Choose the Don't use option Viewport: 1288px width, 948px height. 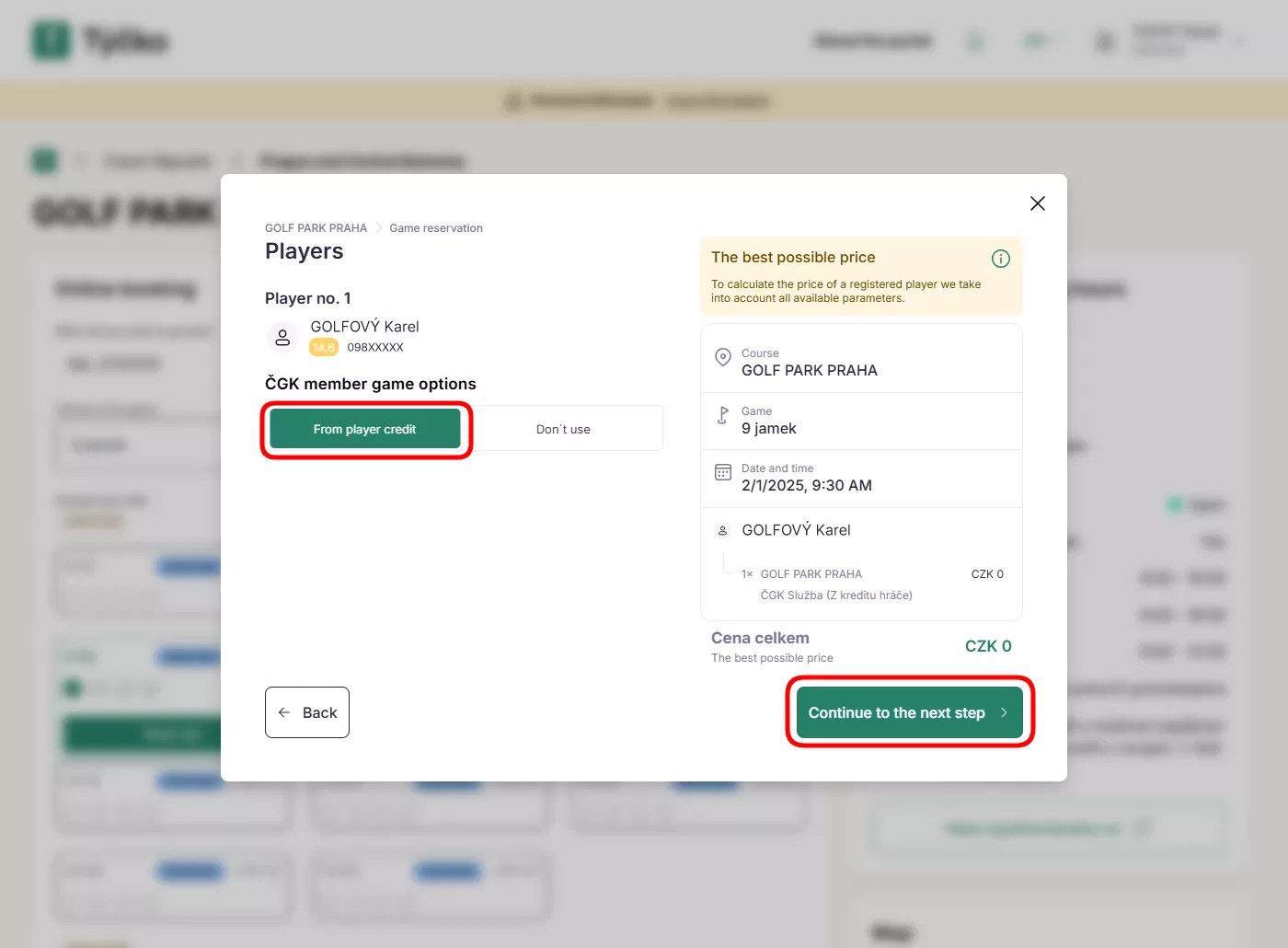coord(563,429)
